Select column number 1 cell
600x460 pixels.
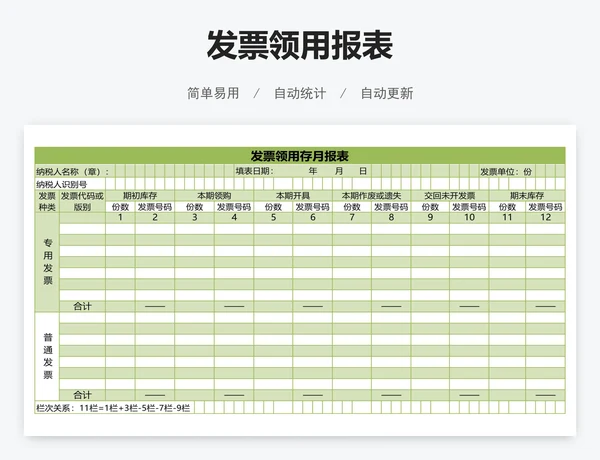click(120, 218)
